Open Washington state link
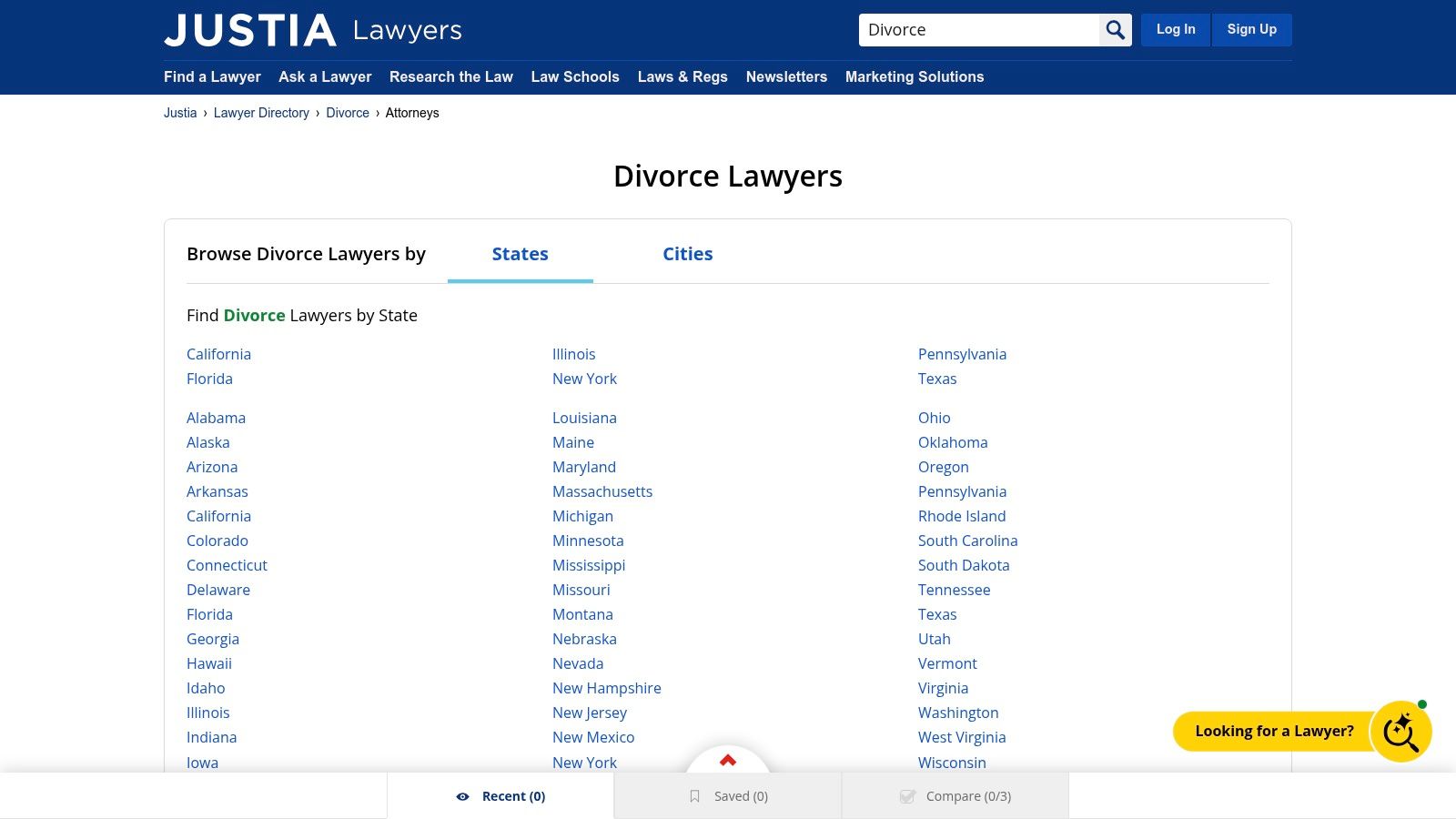Image resolution: width=1456 pixels, height=819 pixels. click(x=958, y=713)
